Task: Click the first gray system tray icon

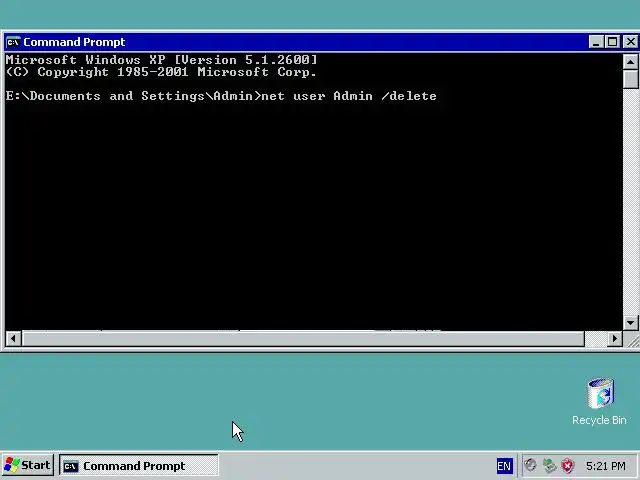Action: [x=530, y=465]
